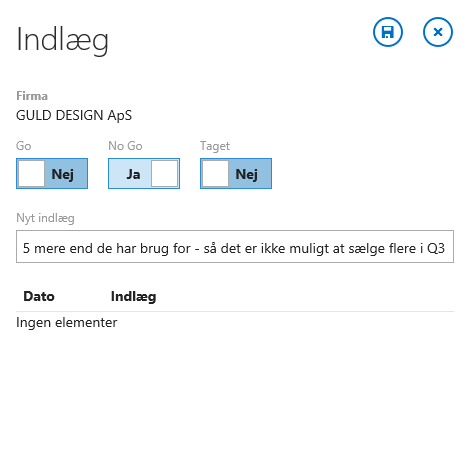
Task: Toggle the Go switch showing Nej
Action: pyautogui.click(x=52, y=173)
